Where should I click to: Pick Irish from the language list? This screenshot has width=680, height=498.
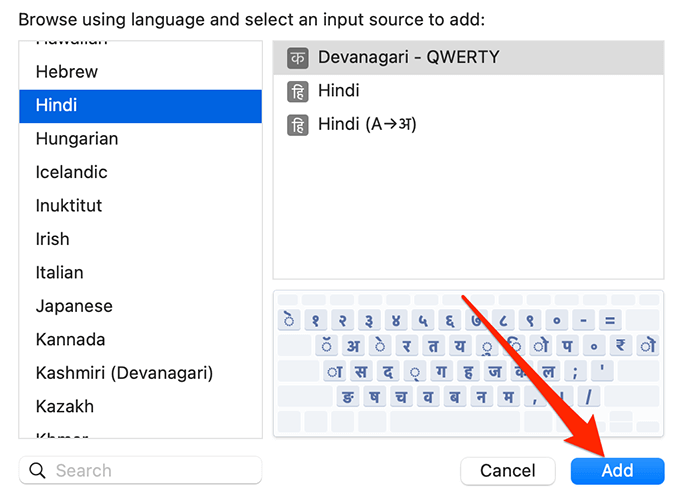pyautogui.click(x=52, y=239)
